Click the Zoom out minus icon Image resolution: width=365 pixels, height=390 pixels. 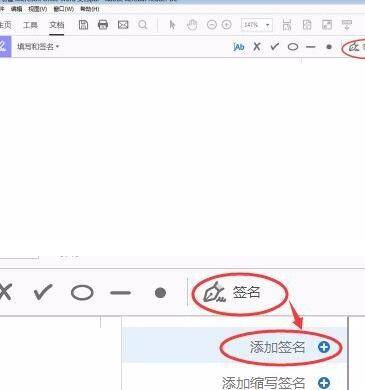point(212,25)
